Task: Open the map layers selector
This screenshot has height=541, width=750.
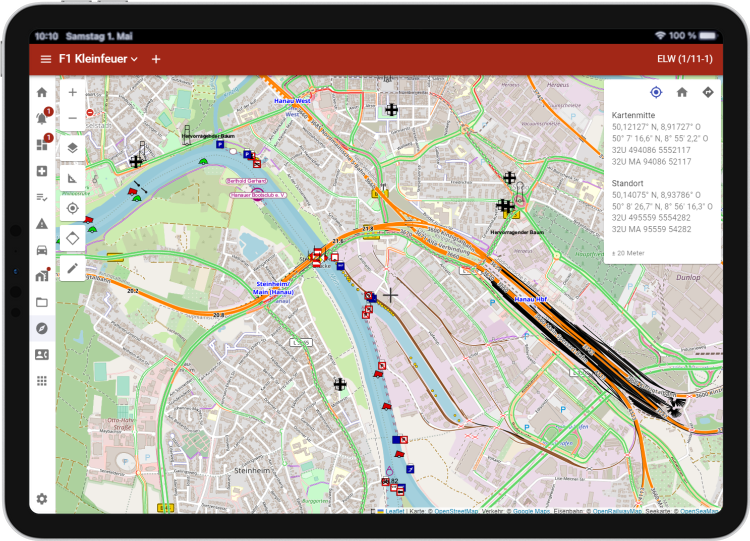Action: point(72,148)
